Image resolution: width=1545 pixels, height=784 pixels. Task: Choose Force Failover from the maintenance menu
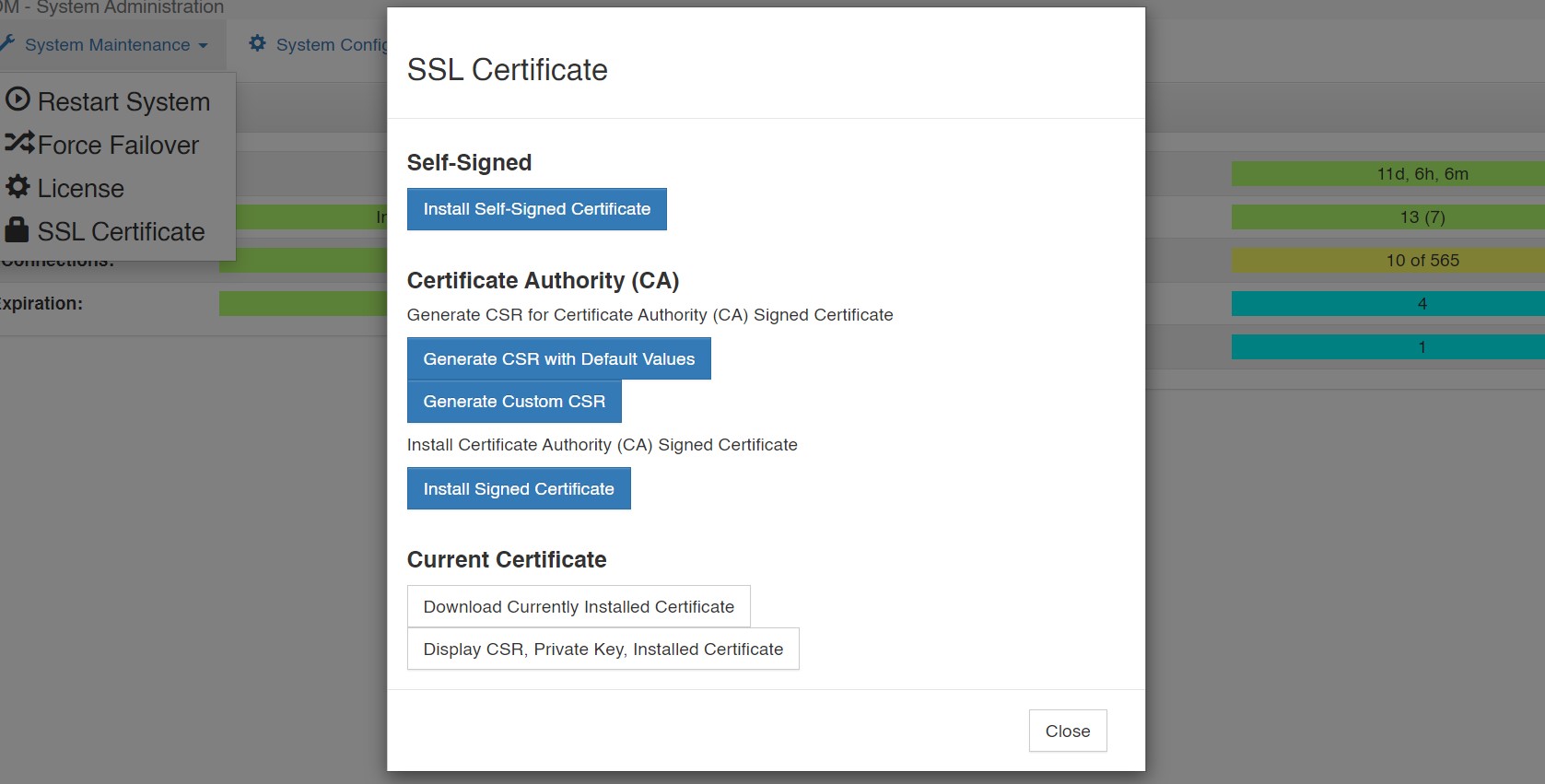click(x=117, y=145)
